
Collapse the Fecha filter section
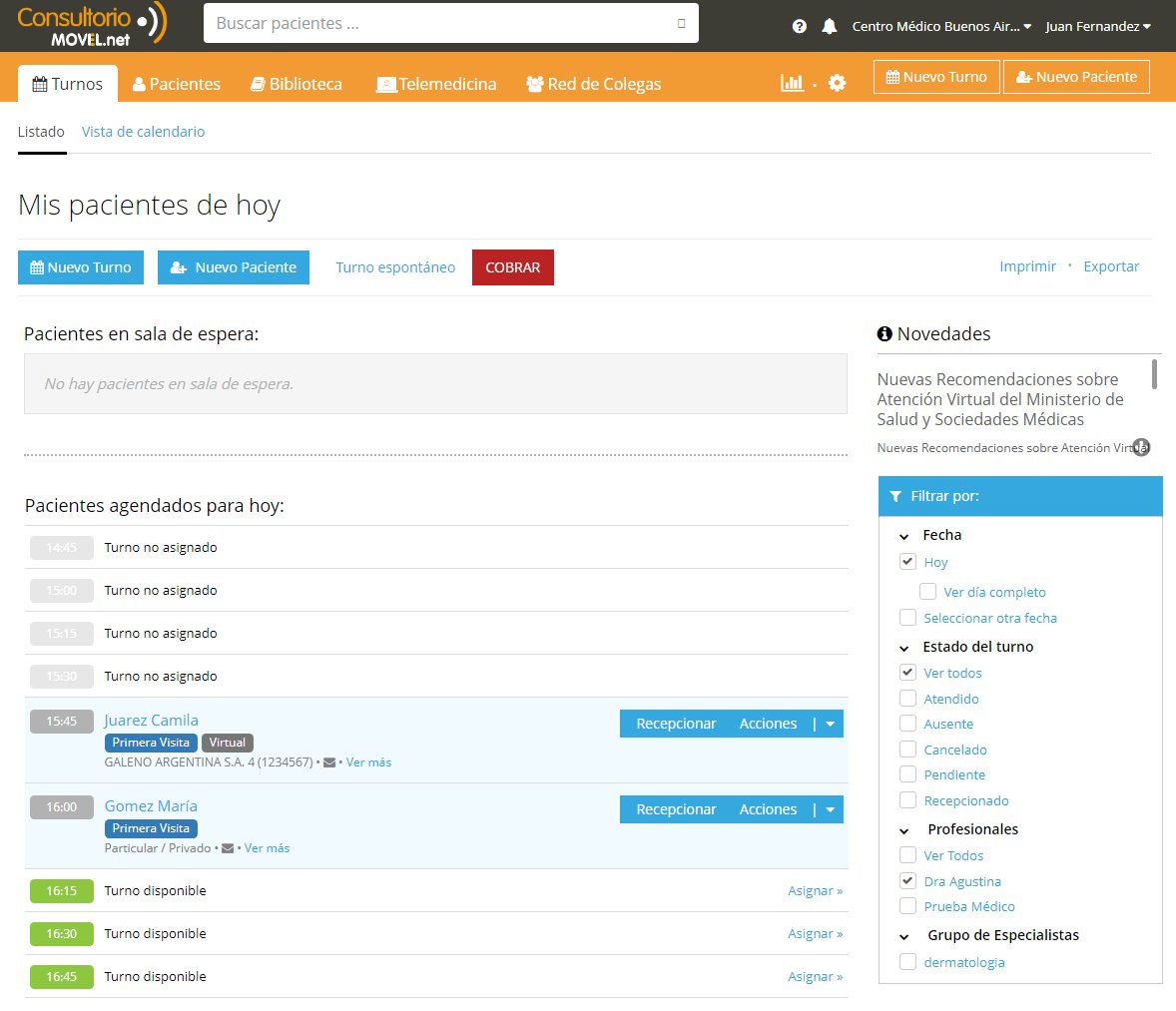904,536
